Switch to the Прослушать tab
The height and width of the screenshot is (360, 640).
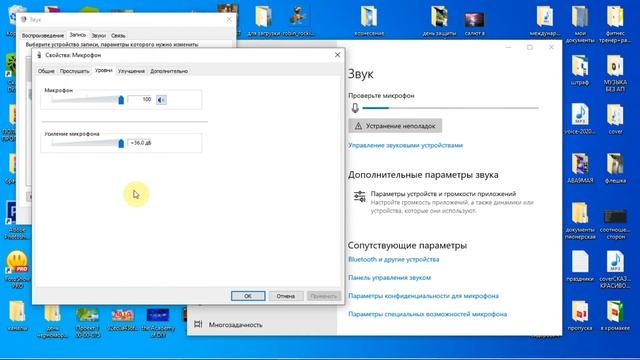click(x=74, y=71)
